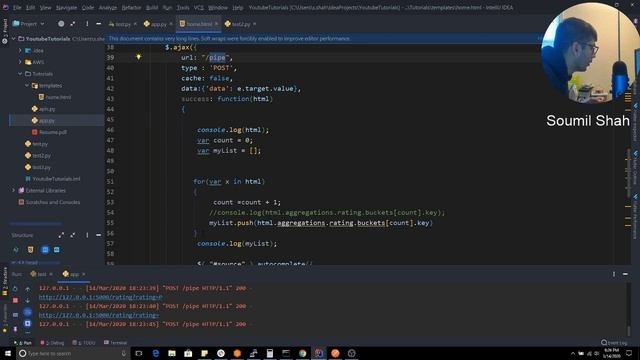Expand the .idea folder
Image resolution: width=640 pixels, height=360 pixels.
[20, 51]
